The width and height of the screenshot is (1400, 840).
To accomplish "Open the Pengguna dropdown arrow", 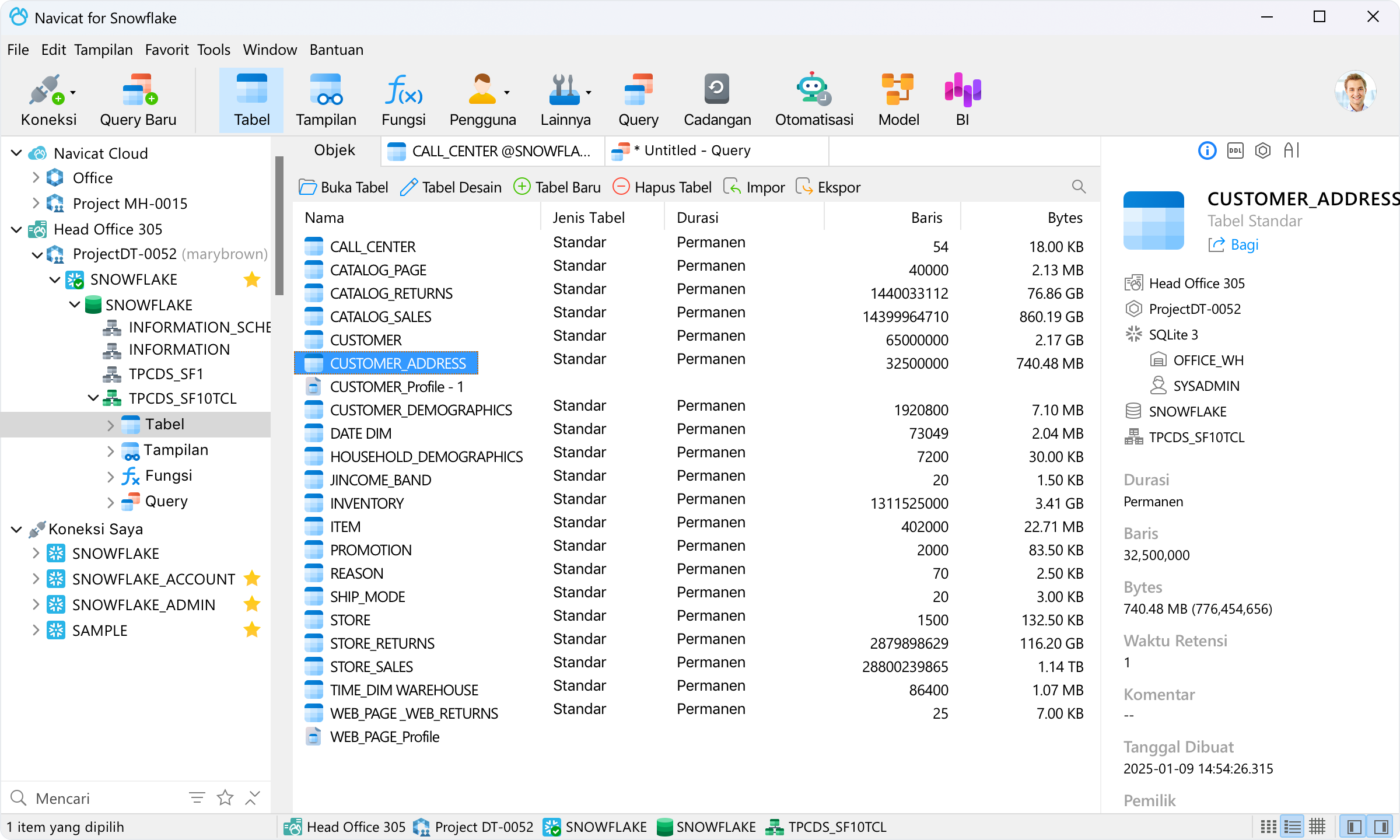I will click(507, 92).
